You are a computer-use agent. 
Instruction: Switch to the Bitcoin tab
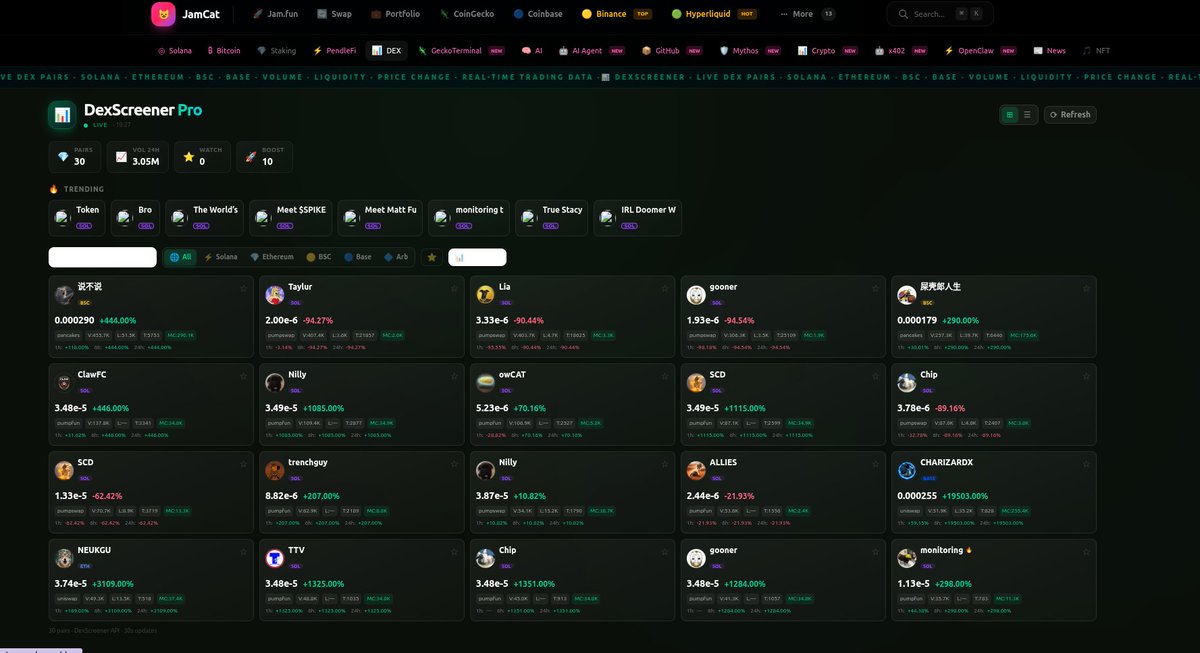[224, 50]
